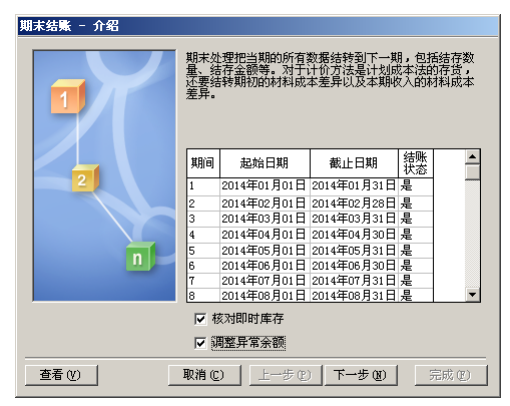This screenshot has height=406, width=510.
Task: Click the 结账状态 column header
Action: pyautogui.click(x=416, y=163)
